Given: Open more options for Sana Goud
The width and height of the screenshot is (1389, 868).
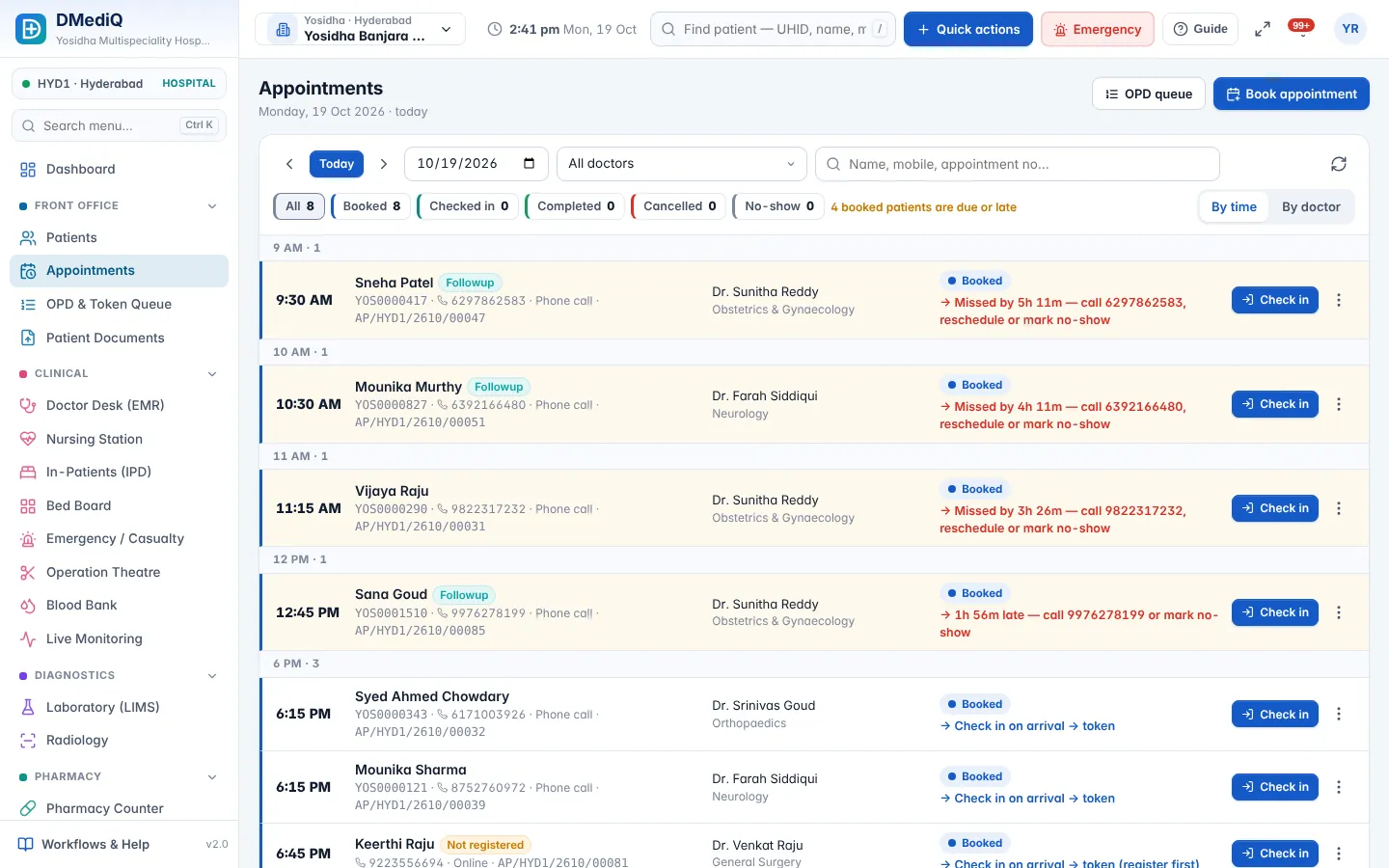Looking at the screenshot, I should coord(1339,612).
